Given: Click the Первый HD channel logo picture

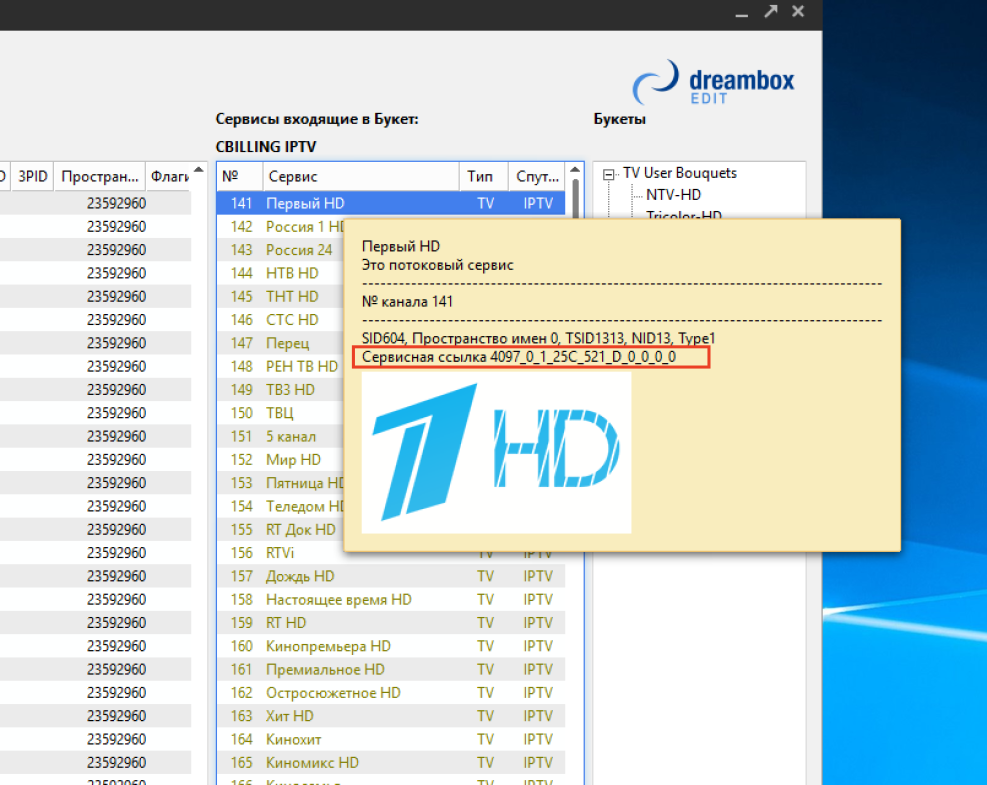Looking at the screenshot, I should tap(496, 451).
